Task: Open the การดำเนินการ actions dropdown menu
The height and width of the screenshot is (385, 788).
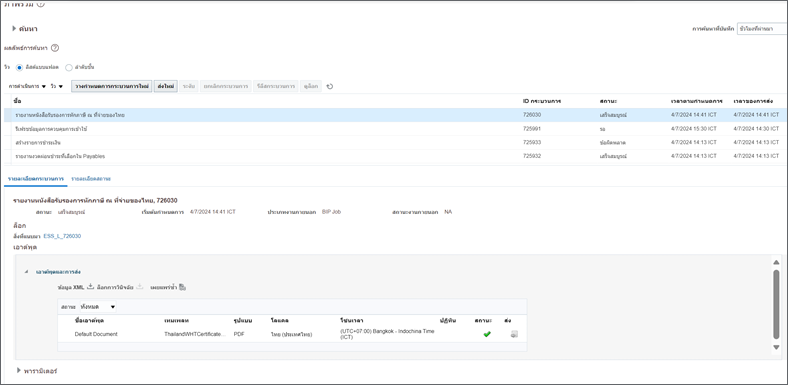Action: pyautogui.click(x=27, y=86)
